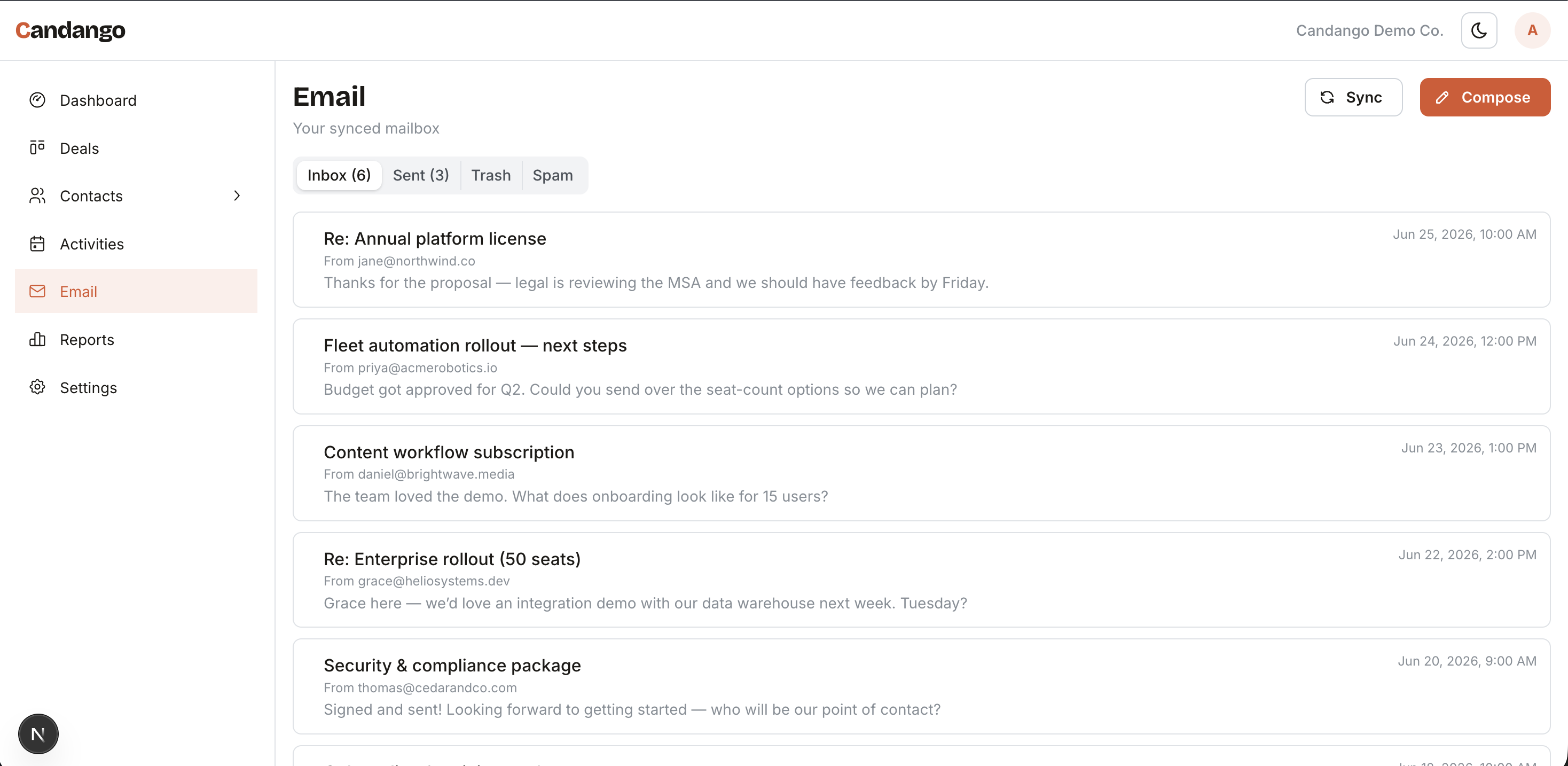Go to Deals in the sidebar
Screen dimensions: 1568x766
(x=136, y=148)
